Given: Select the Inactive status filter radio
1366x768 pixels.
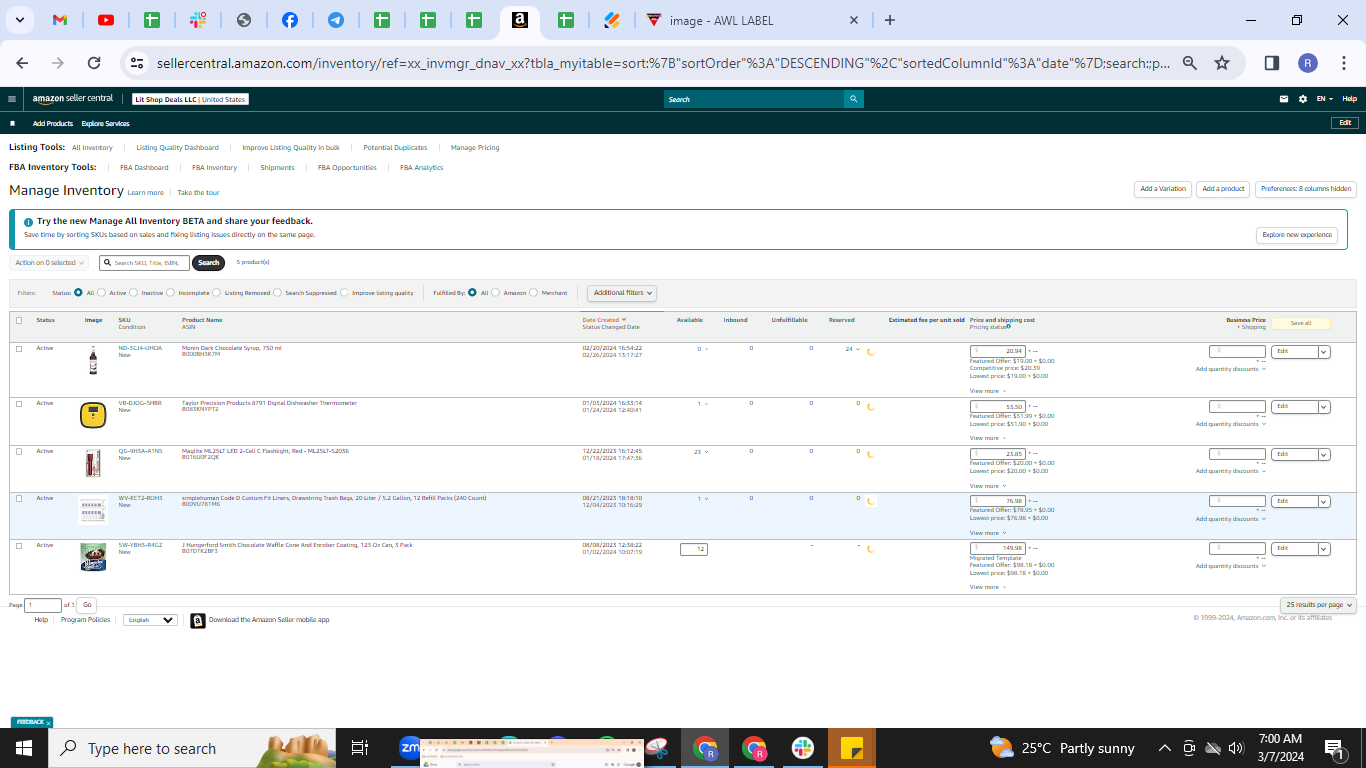Looking at the screenshot, I should click(x=135, y=293).
